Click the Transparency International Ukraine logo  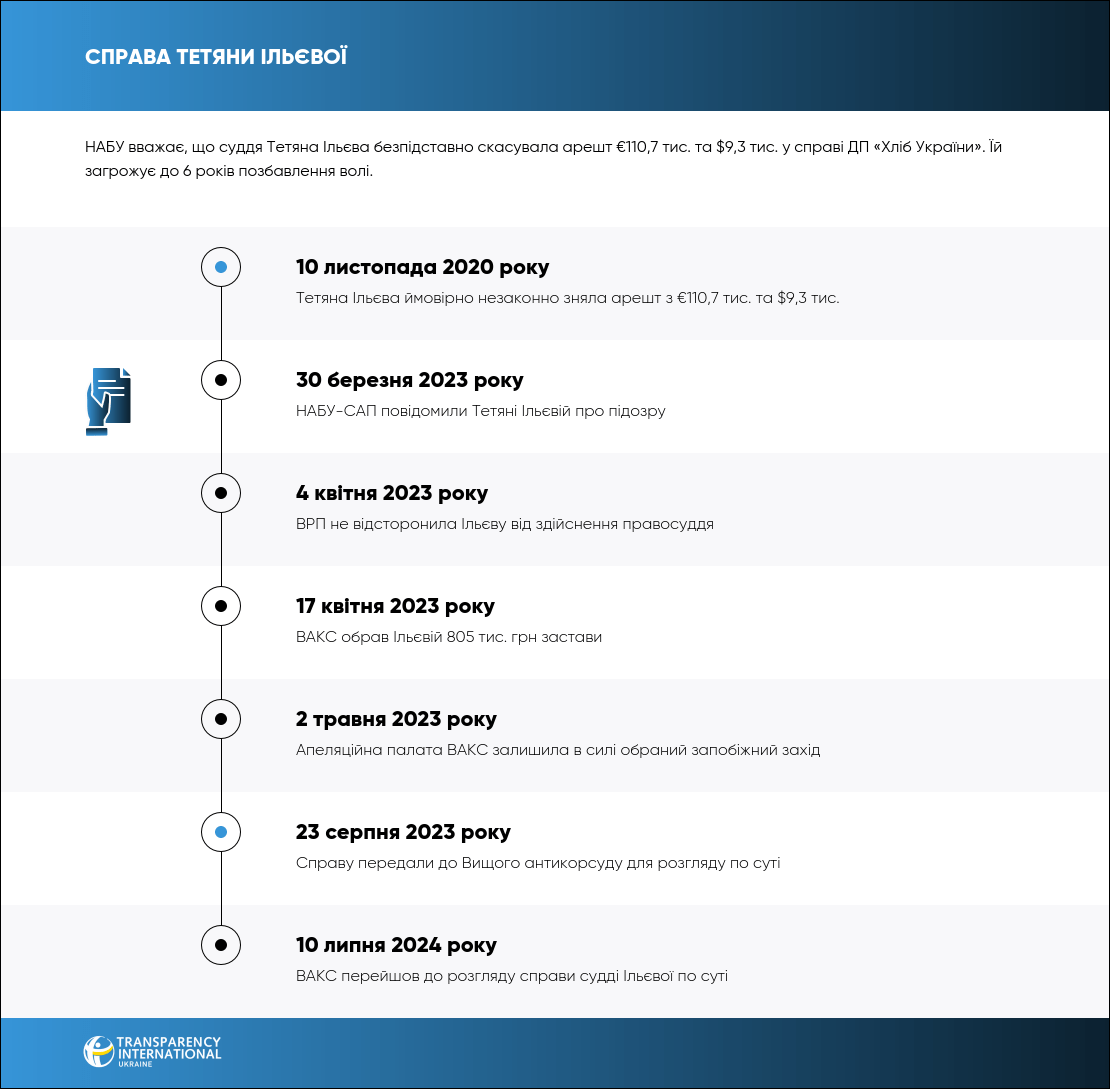tap(152, 1051)
